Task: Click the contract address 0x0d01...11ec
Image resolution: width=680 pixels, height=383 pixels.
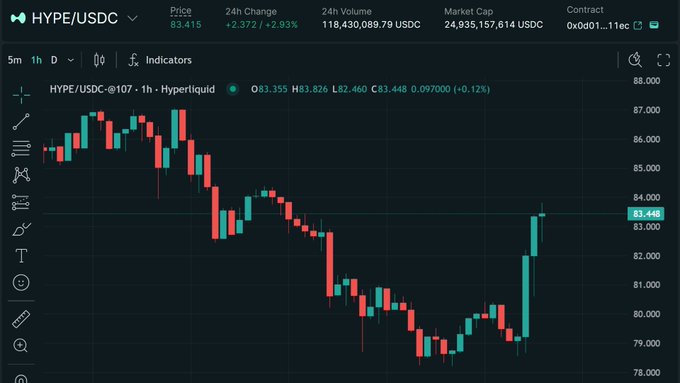Action: pos(598,26)
